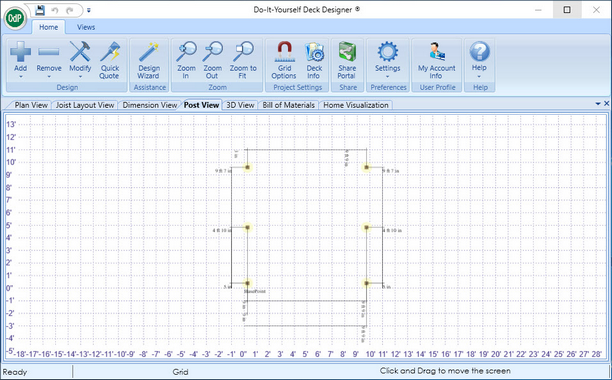Screen dimensions: 612x380
Task: Select the post at 4 ft 10 in left
Action: (247, 227)
